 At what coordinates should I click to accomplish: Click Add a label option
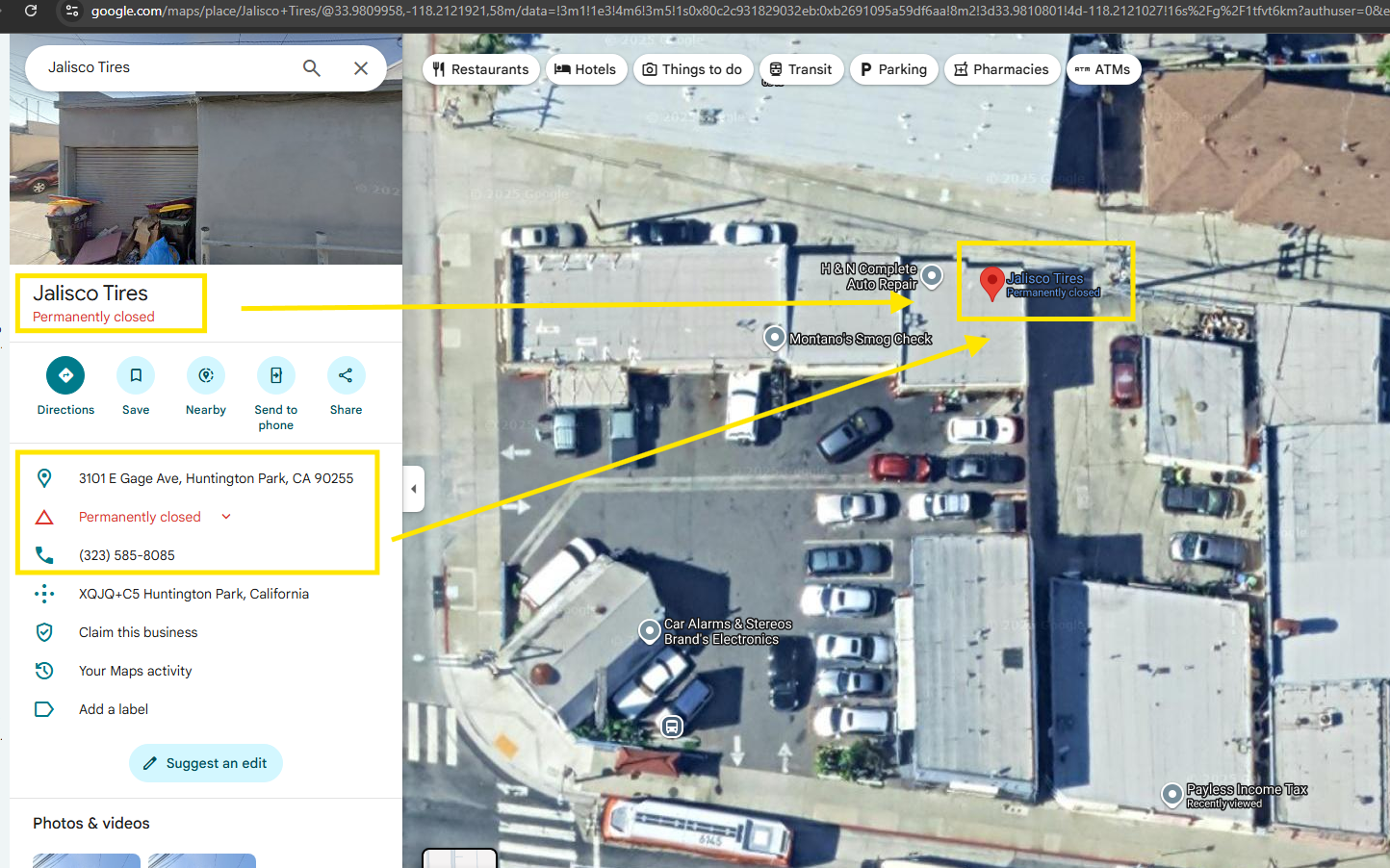tap(114, 709)
